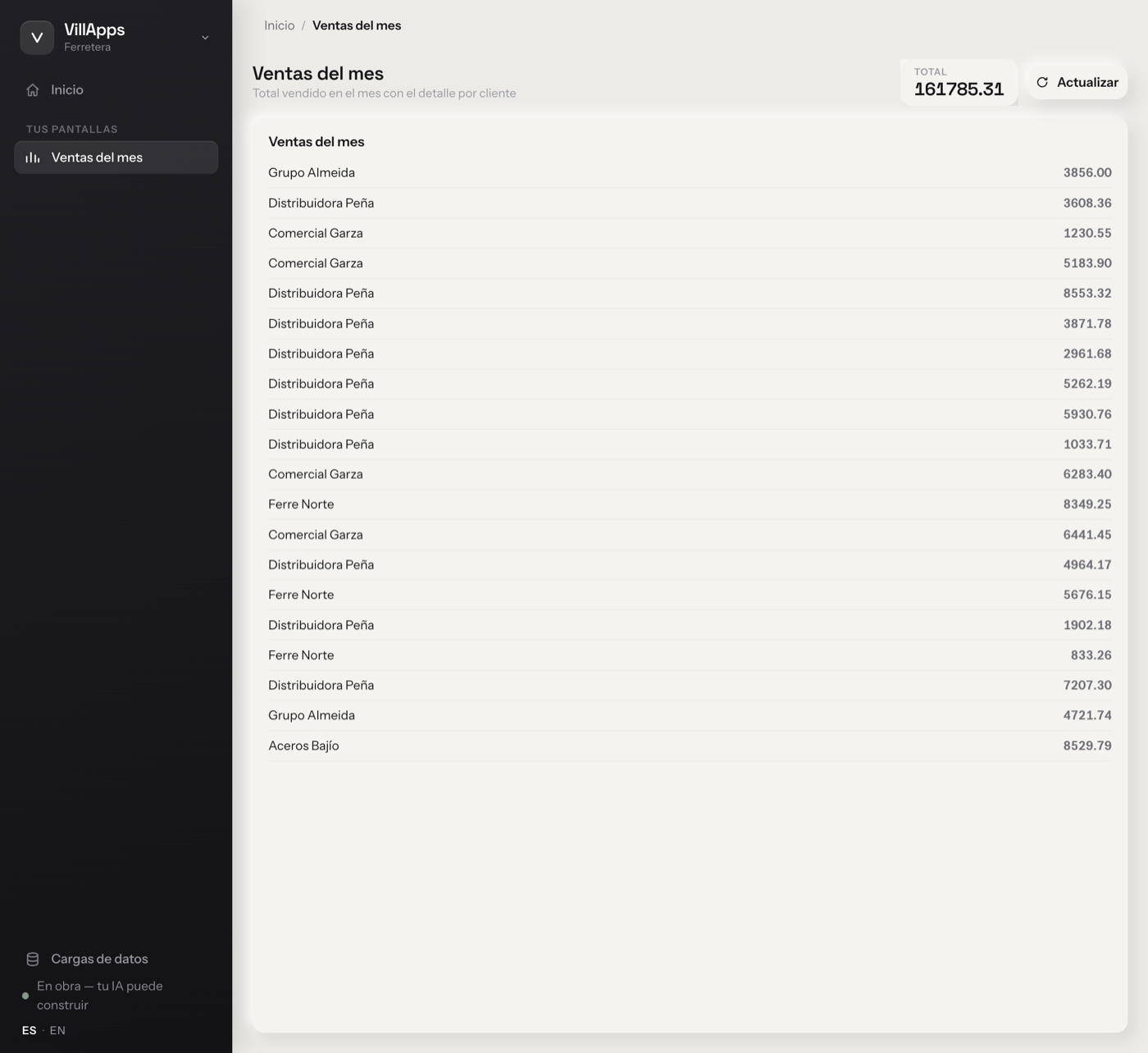1148x1053 pixels.
Task: Select Grupo Almeida in the 3856.00 row
Action: [312, 173]
